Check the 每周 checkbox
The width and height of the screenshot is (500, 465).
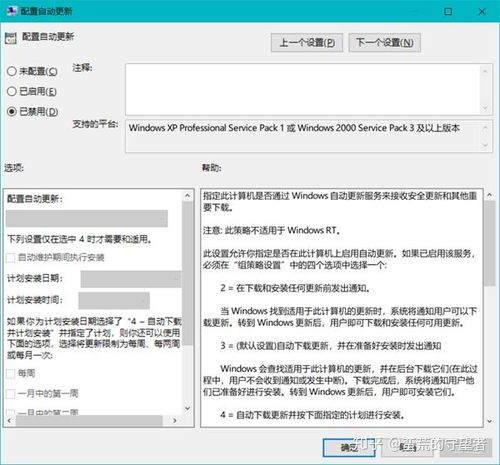coord(11,373)
